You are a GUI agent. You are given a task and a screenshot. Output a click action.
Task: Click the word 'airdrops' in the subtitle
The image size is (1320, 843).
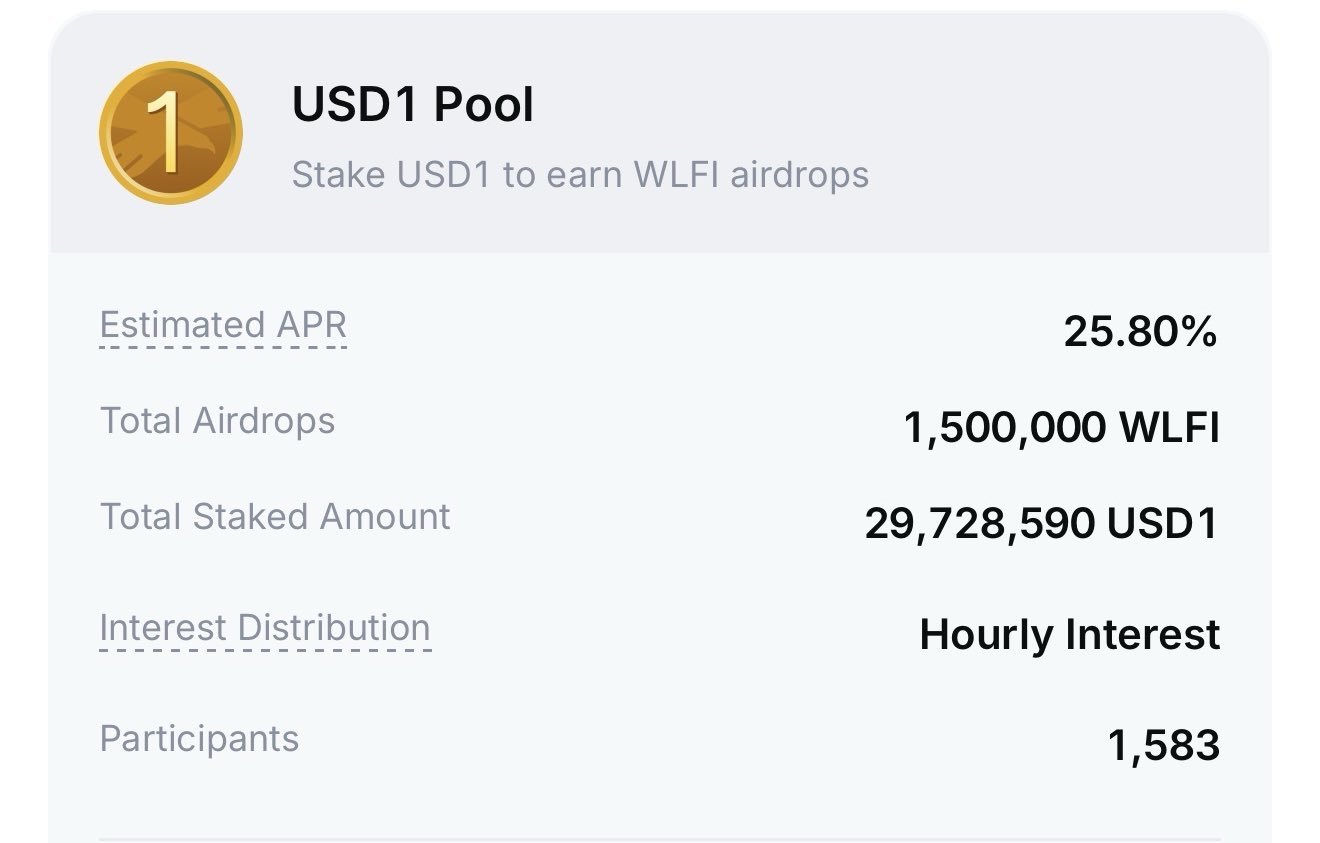point(799,175)
